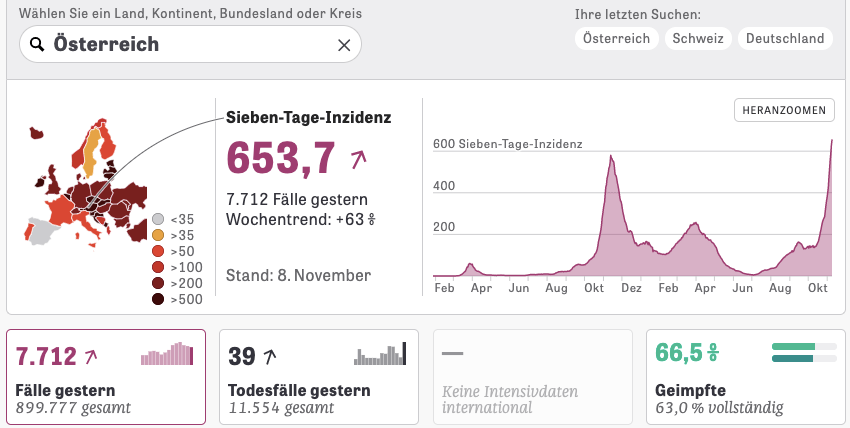Click the magnifying glass search icon
Viewport: 850px width, 428px height.
click(x=37, y=44)
